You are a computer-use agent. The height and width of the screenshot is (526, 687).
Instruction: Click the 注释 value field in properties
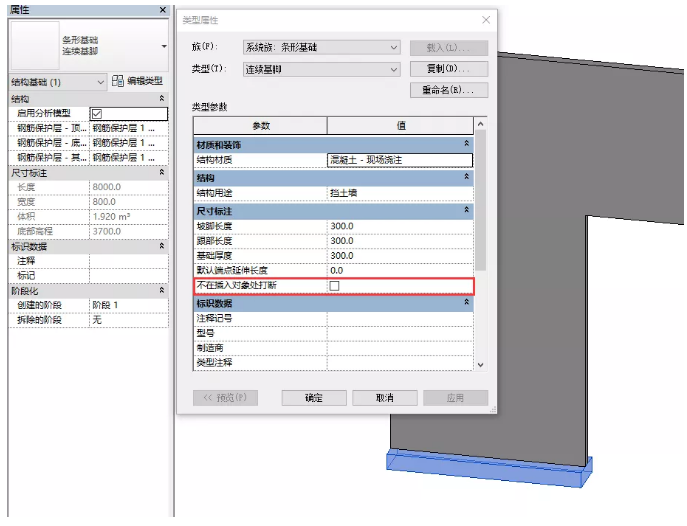pos(129,261)
